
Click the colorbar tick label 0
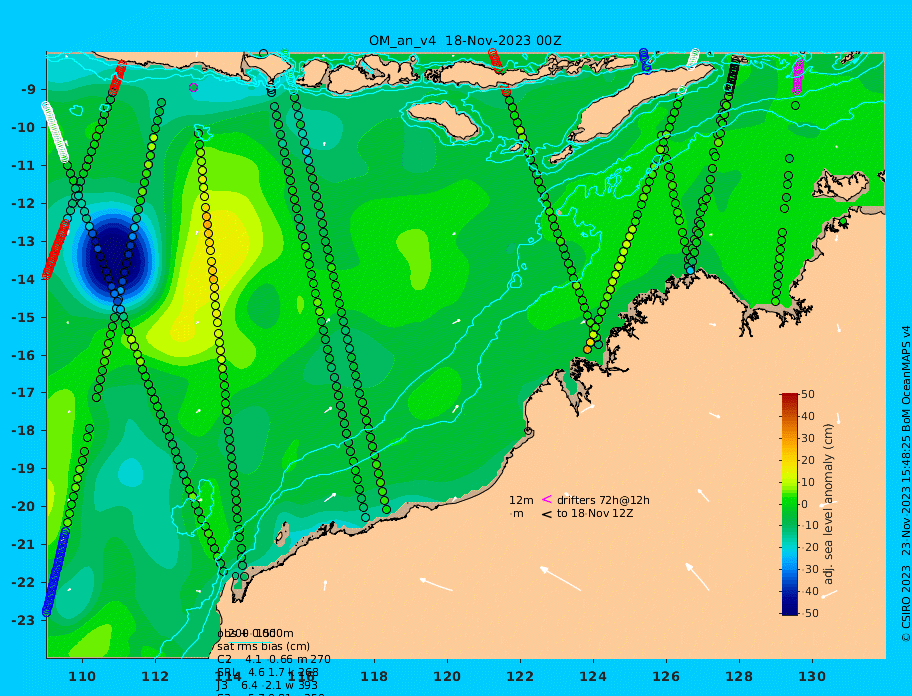805,504
